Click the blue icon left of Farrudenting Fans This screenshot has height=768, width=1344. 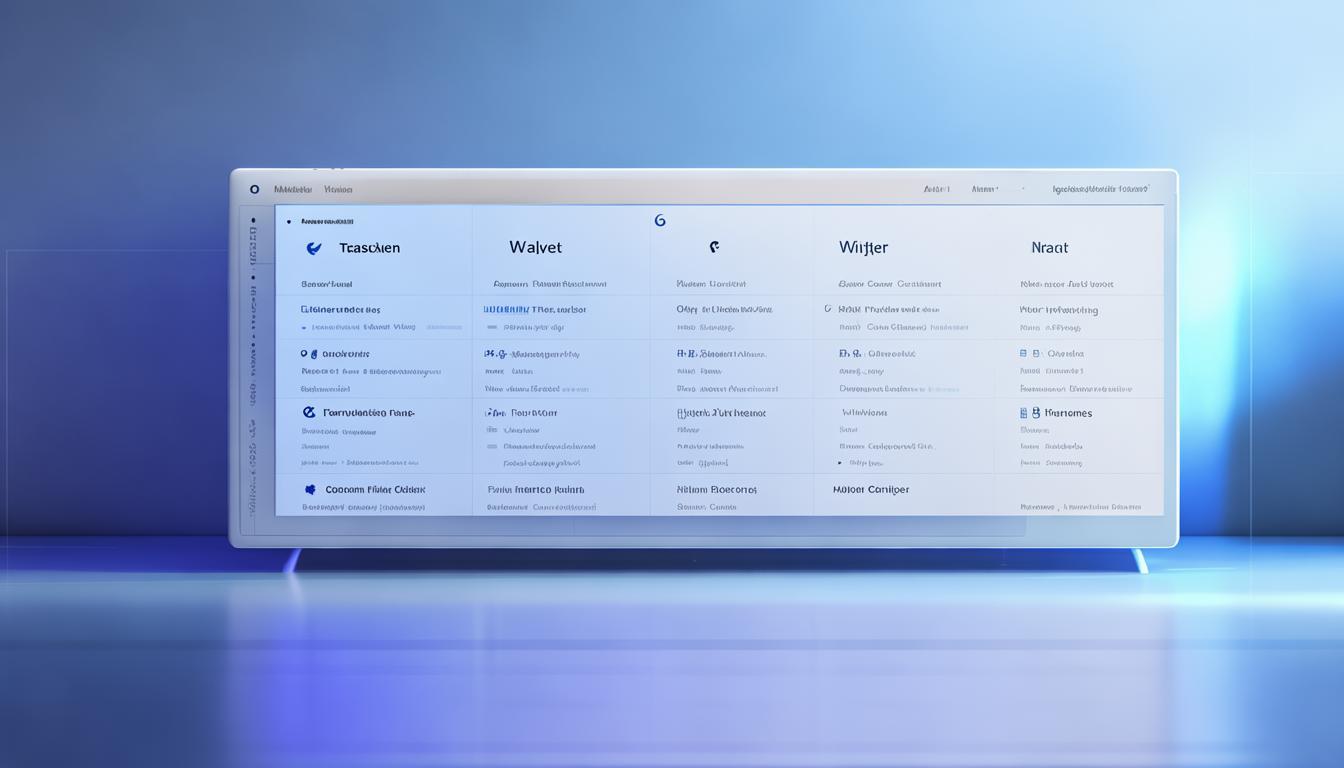(309, 412)
